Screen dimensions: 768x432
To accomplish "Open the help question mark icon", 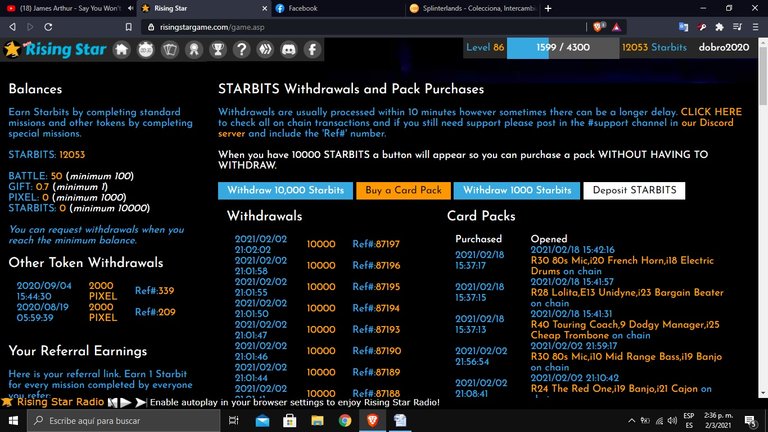I will (x=241, y=49).
